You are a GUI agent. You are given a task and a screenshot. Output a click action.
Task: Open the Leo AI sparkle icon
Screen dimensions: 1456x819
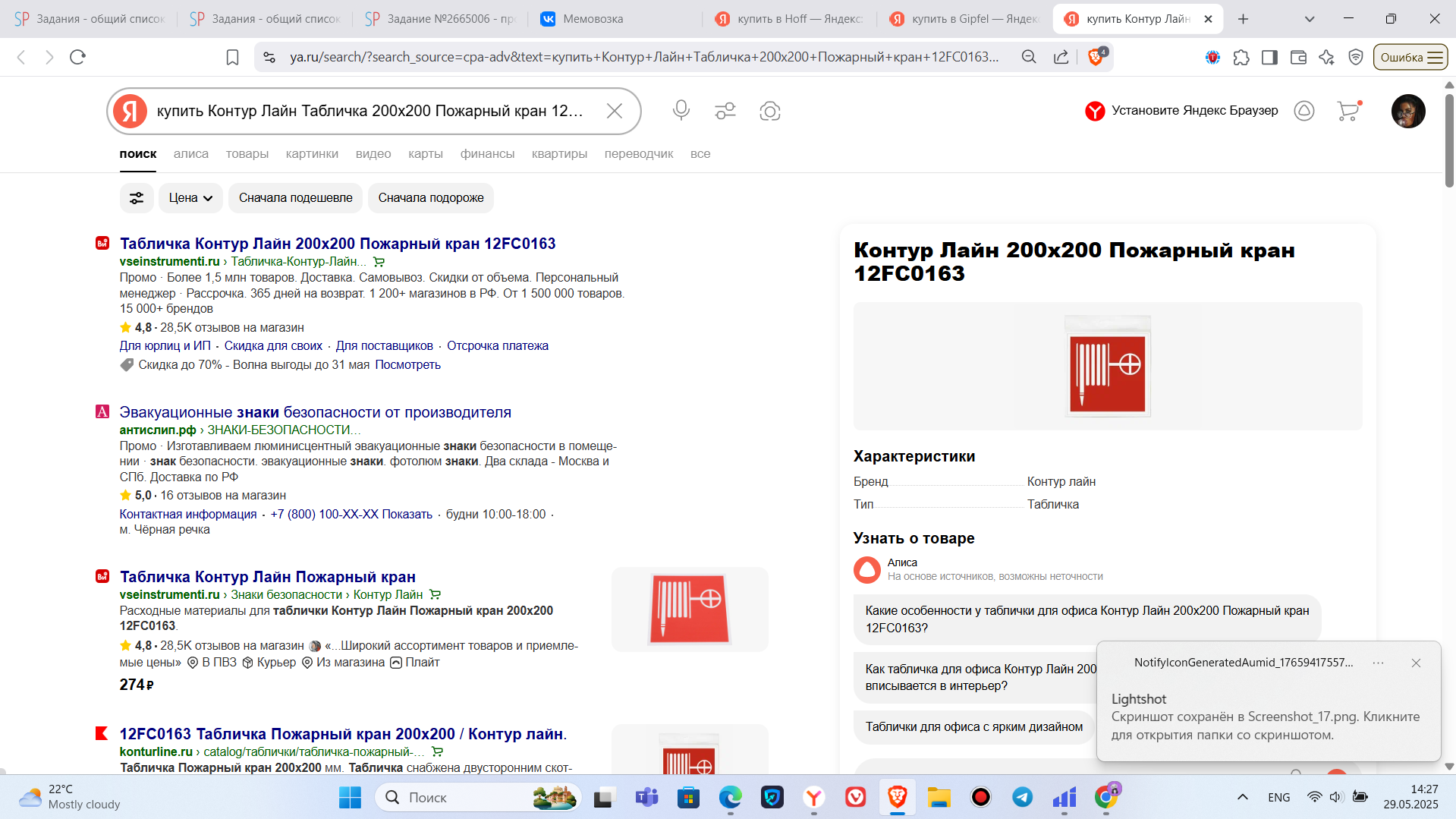point(1326,57)
